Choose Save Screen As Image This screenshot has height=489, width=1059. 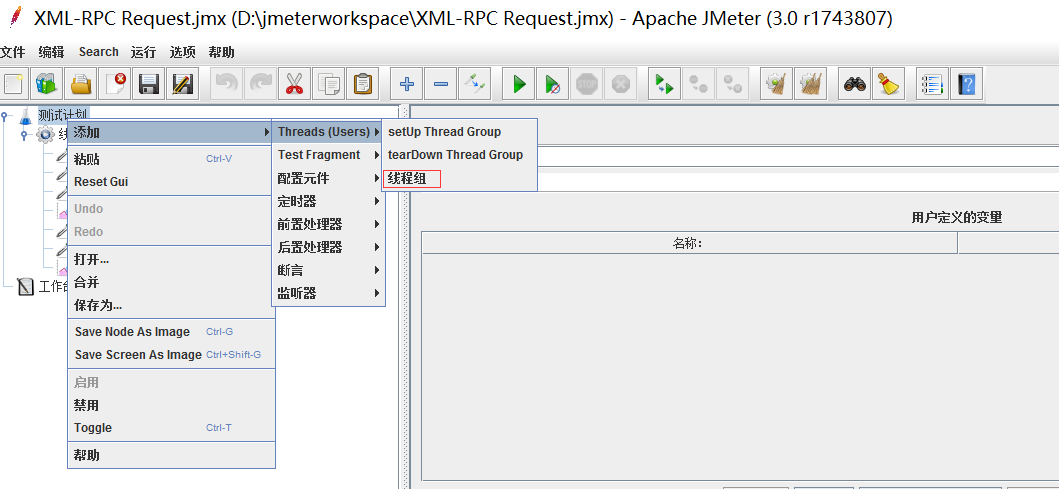tap(171, 355)
